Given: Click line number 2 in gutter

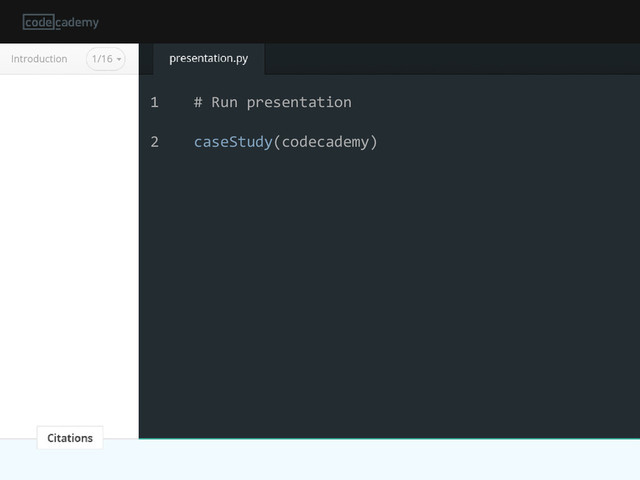Looking at the screenshot, I should click(x=154, y=142).
